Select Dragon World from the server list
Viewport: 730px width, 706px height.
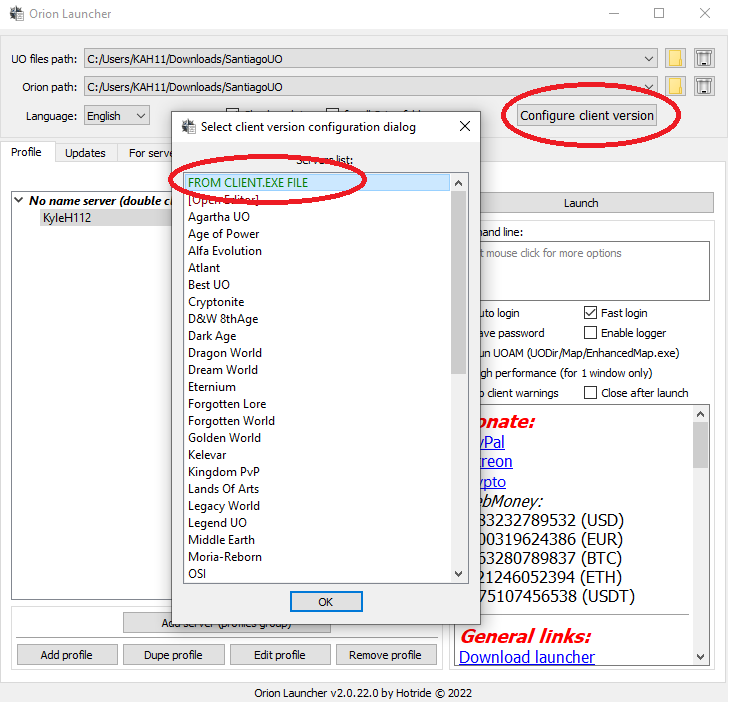pyautogui.click(x=225, y=353)
